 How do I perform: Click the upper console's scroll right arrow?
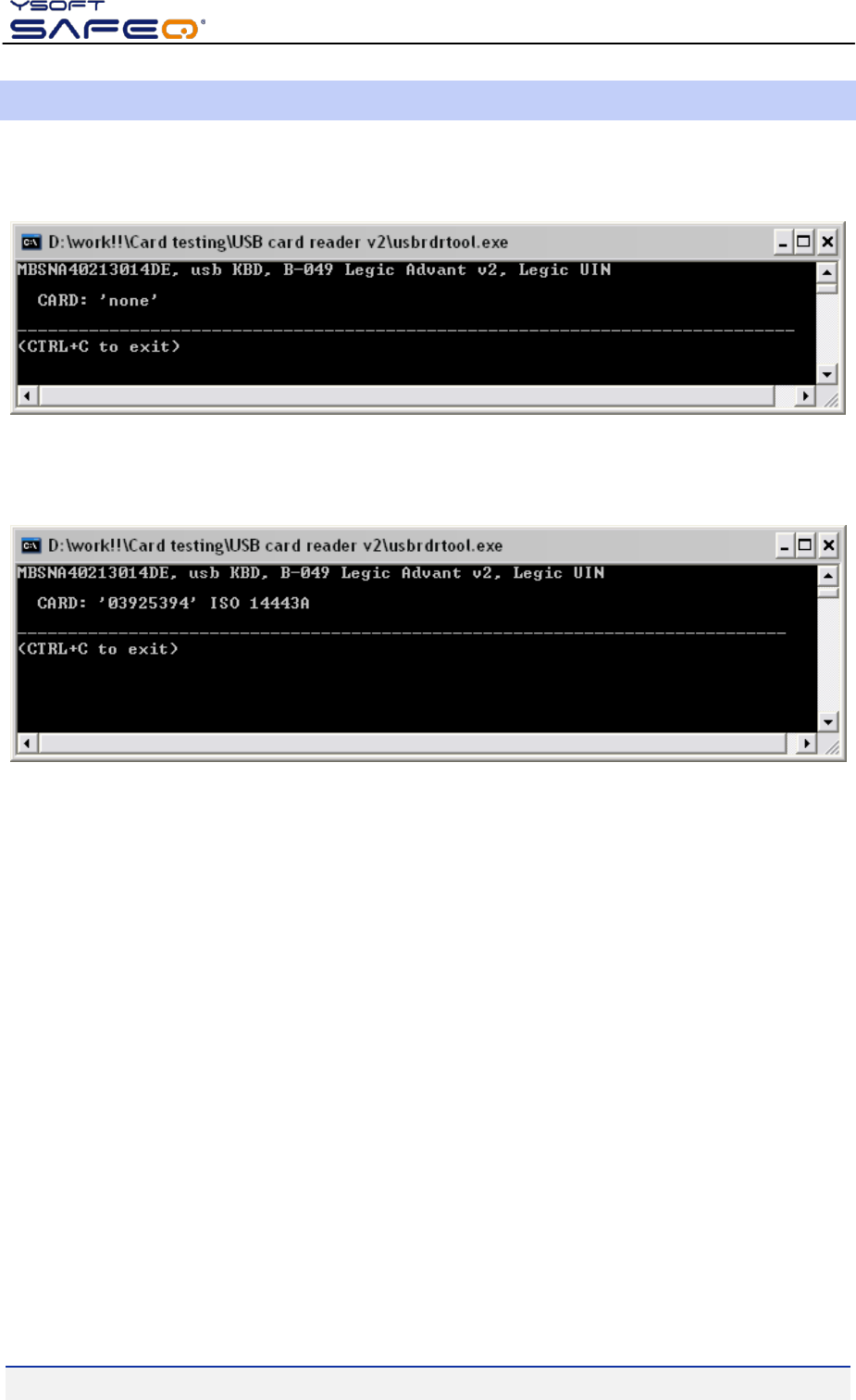pyautogui.click(x=805, y=396)
